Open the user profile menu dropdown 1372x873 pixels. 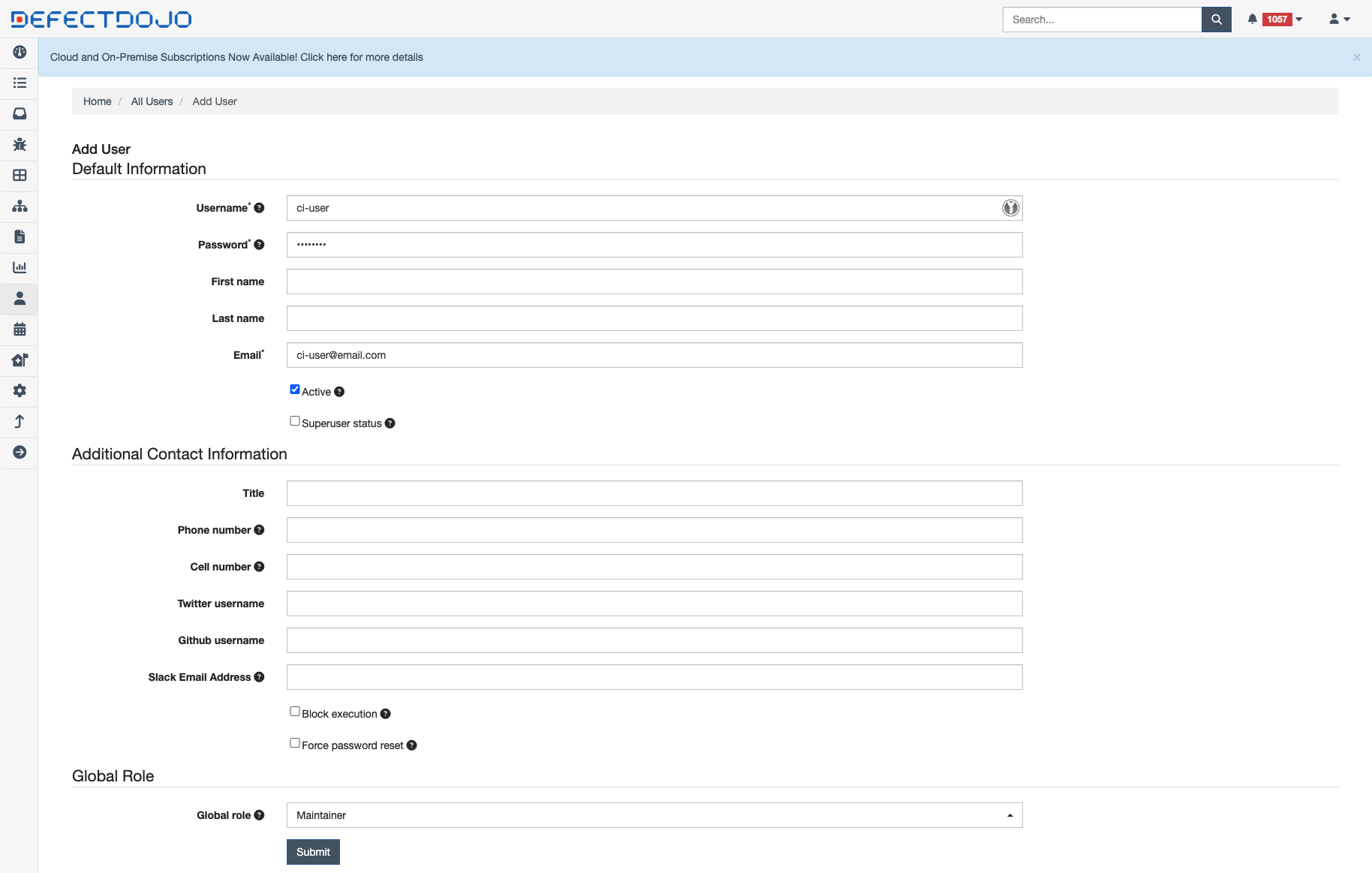coord(1339,20)
